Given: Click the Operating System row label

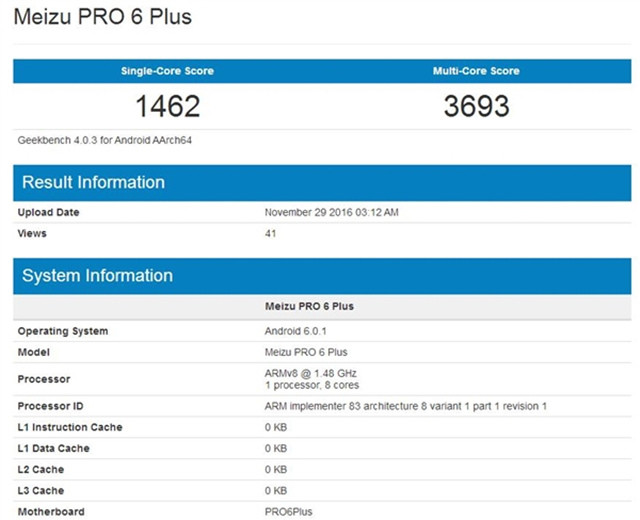Looking at the screenshot, I should click(x=63, y=331).
